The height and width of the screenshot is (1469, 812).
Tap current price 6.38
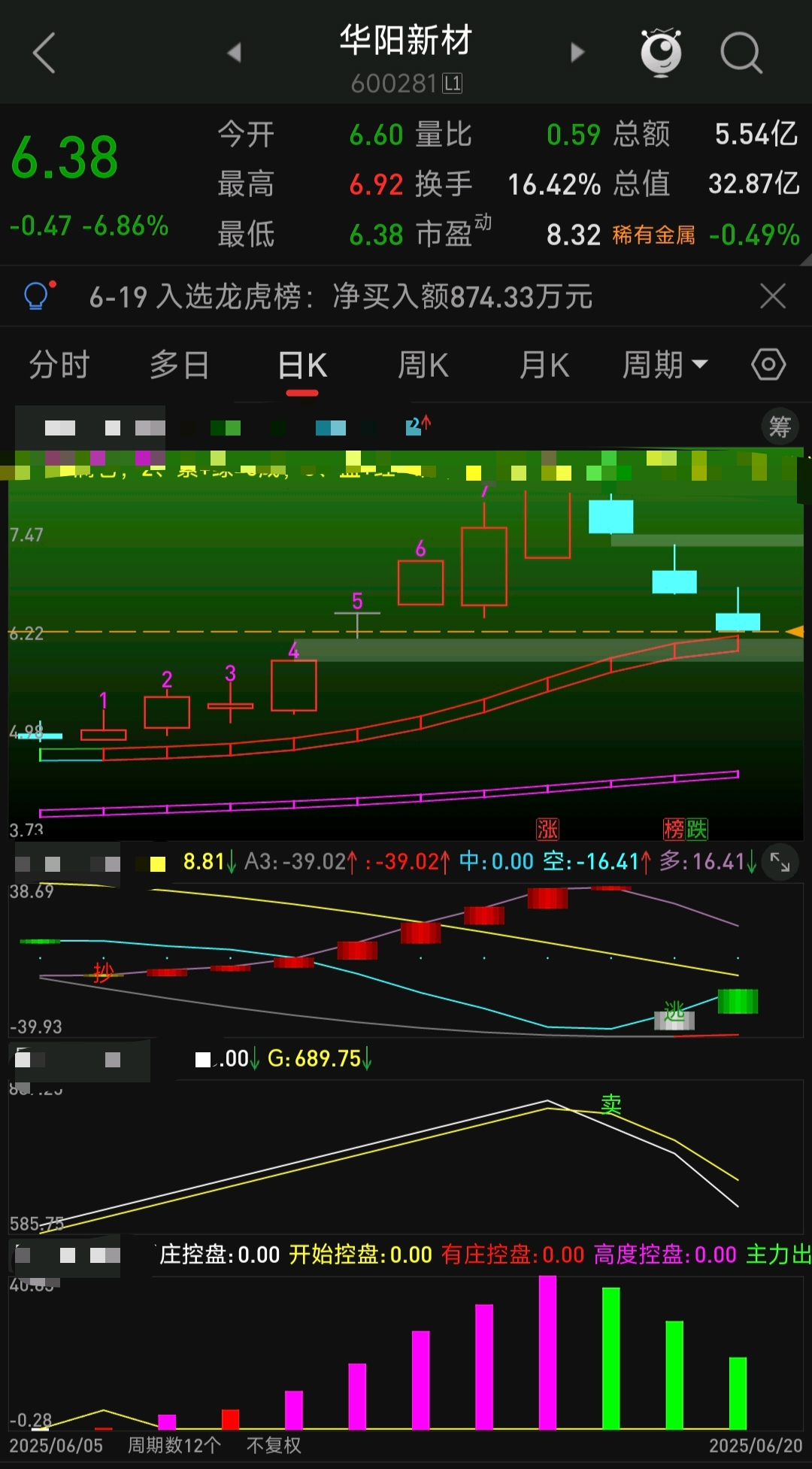[65, 158]
